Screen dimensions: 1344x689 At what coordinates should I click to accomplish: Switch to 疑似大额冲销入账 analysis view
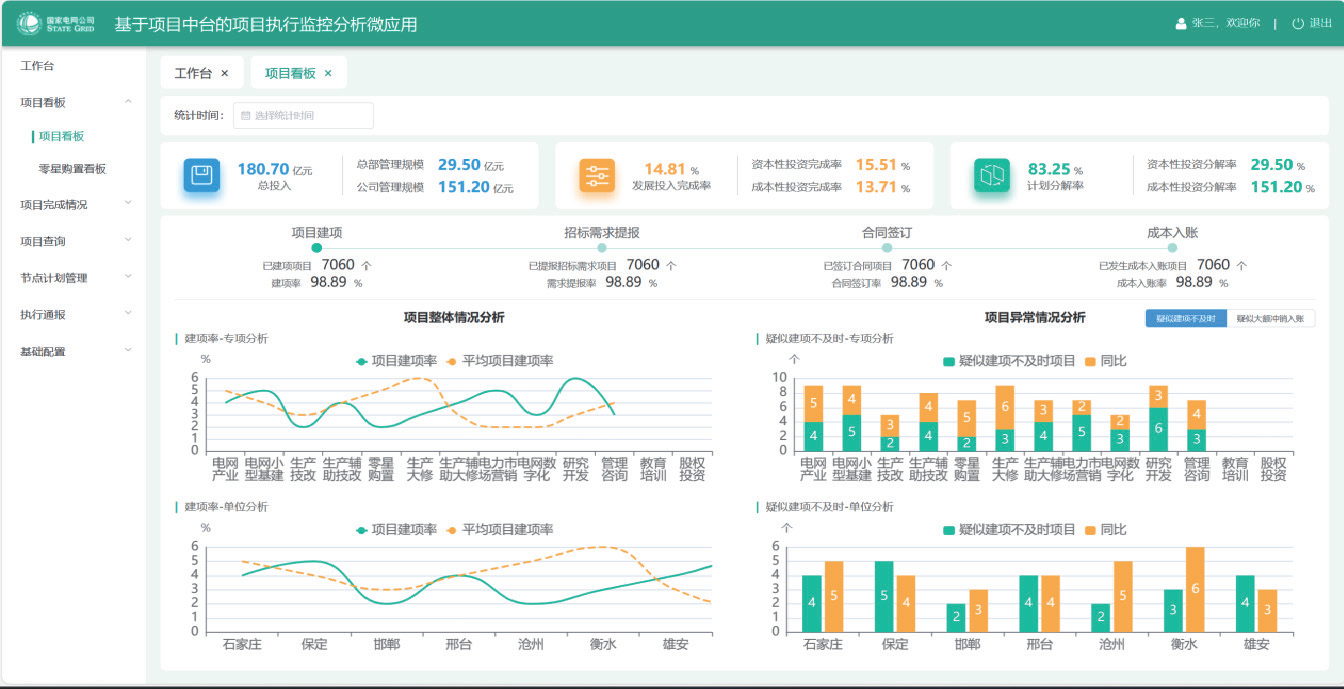pyautogui.click(x=1270, y=318)
